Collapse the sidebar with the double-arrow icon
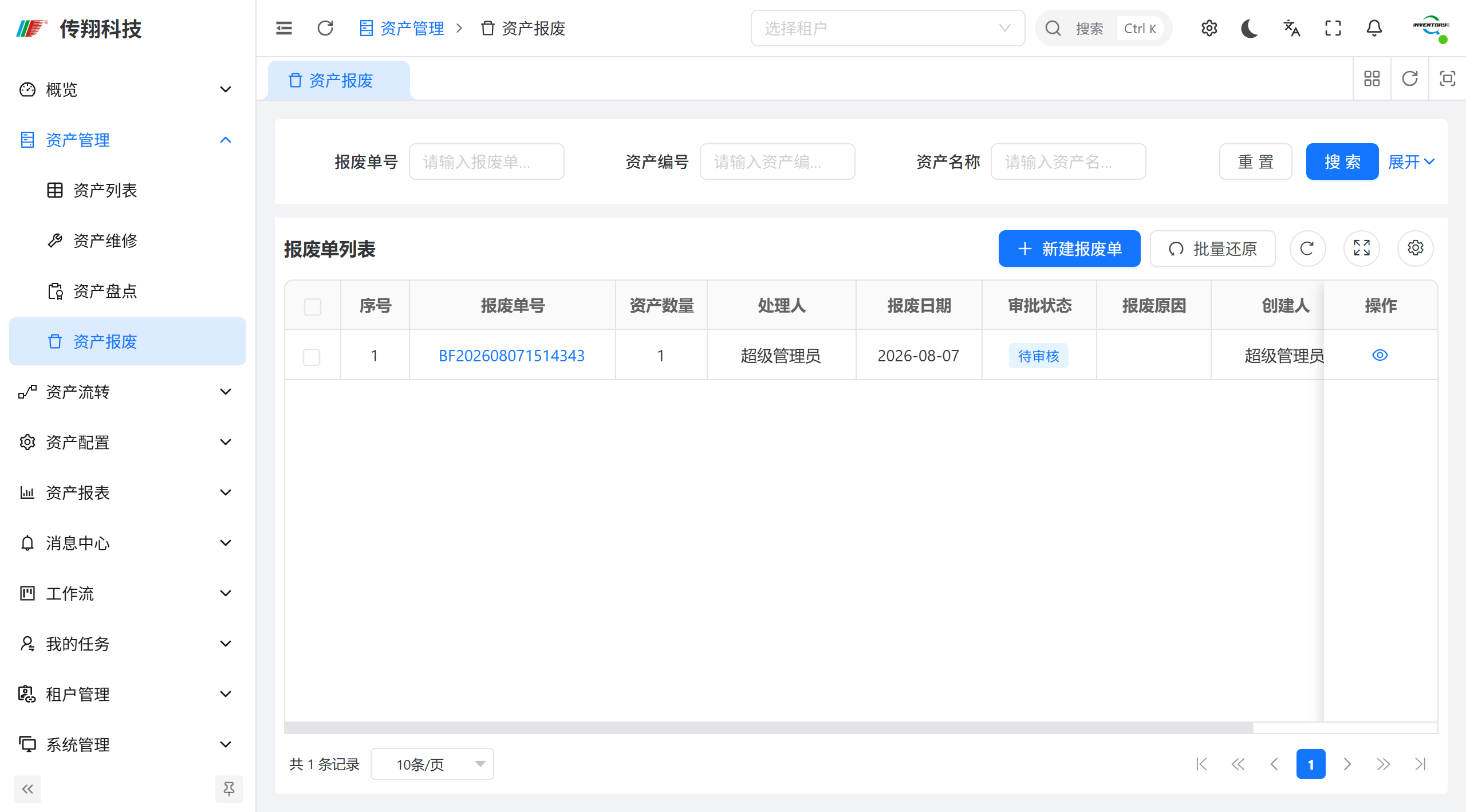Image resolution: width=1466 pixels, height=812 pixels. coord(27,789)
